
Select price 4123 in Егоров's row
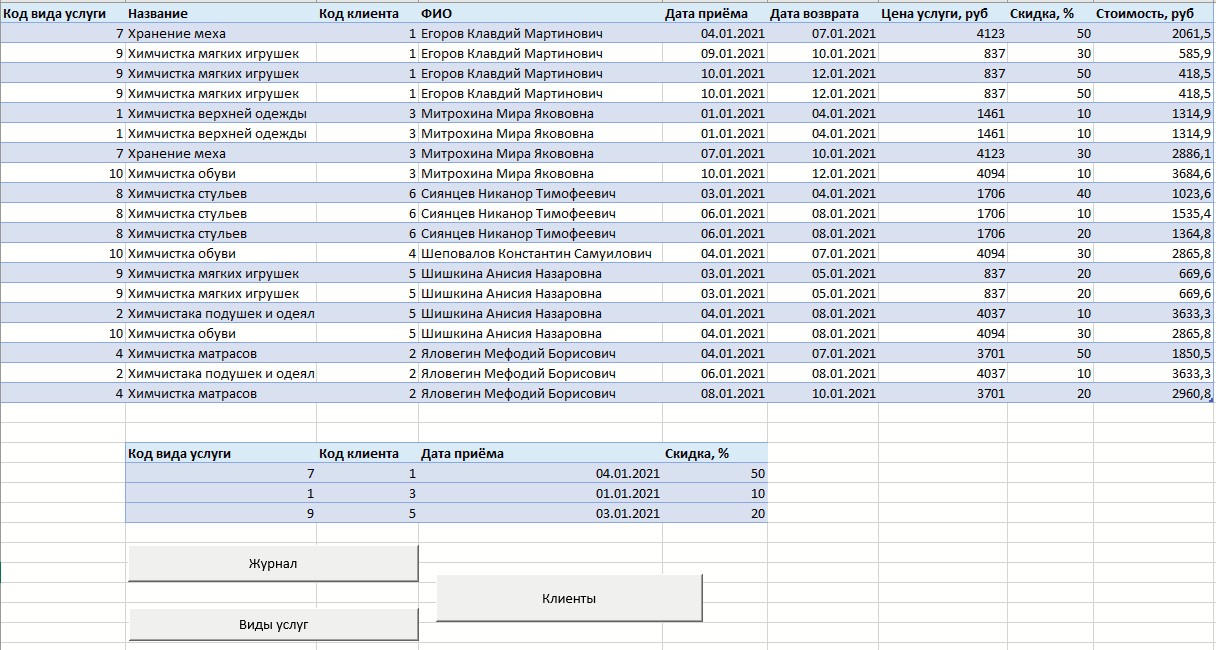point(943,34)
